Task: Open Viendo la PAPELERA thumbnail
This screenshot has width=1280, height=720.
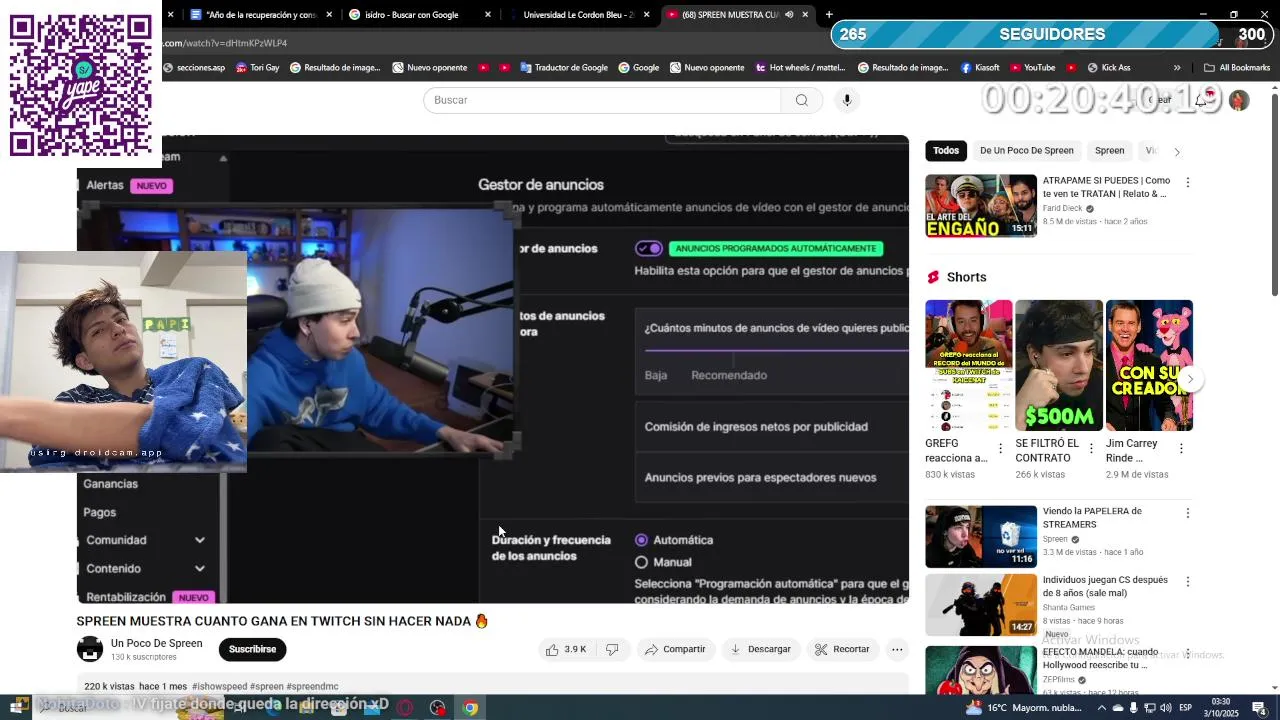Action: 981,537
